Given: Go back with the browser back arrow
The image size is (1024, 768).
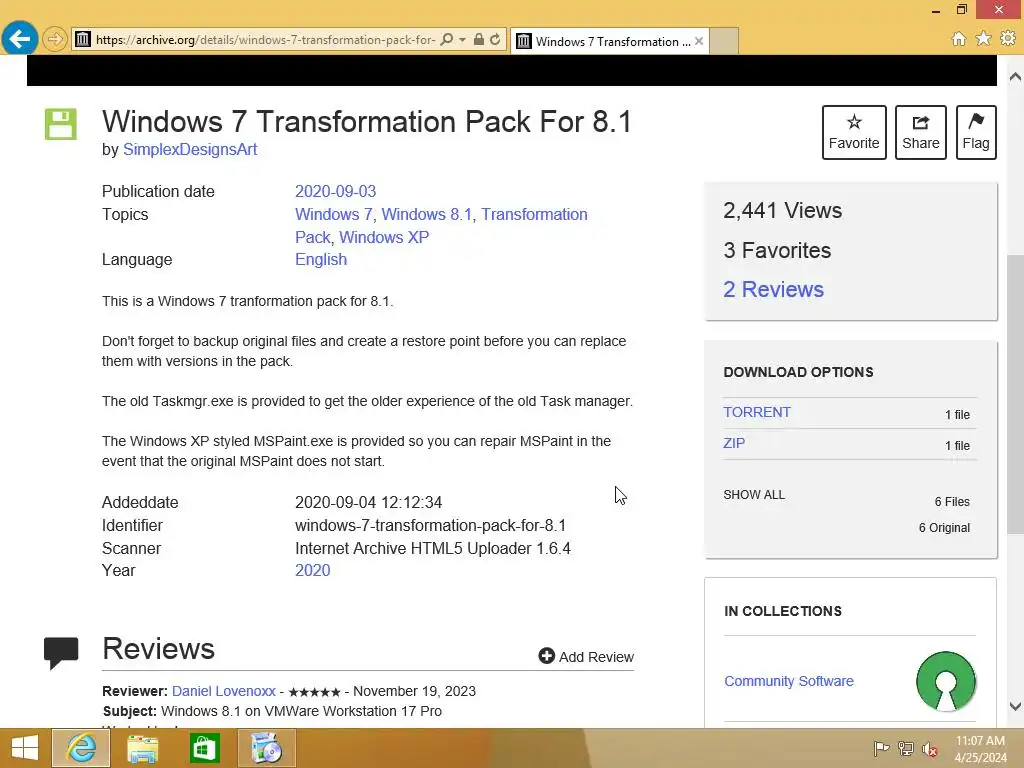Looking at the screenshot, I should coord(20,39).
